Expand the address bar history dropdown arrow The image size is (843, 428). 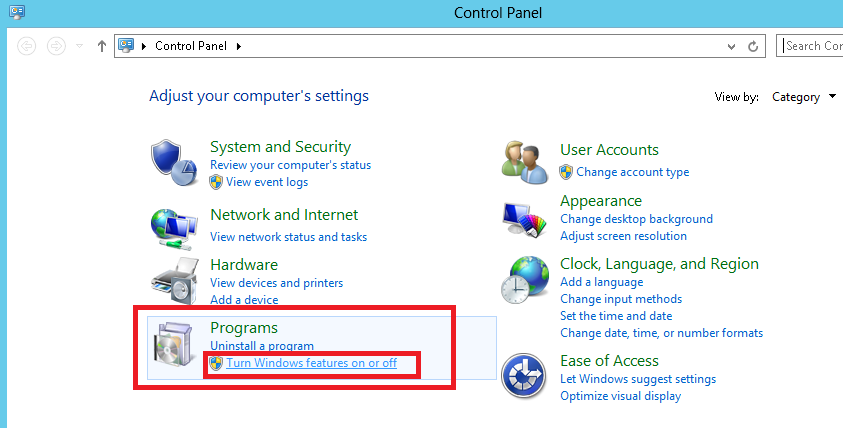(x=731, y=46)
